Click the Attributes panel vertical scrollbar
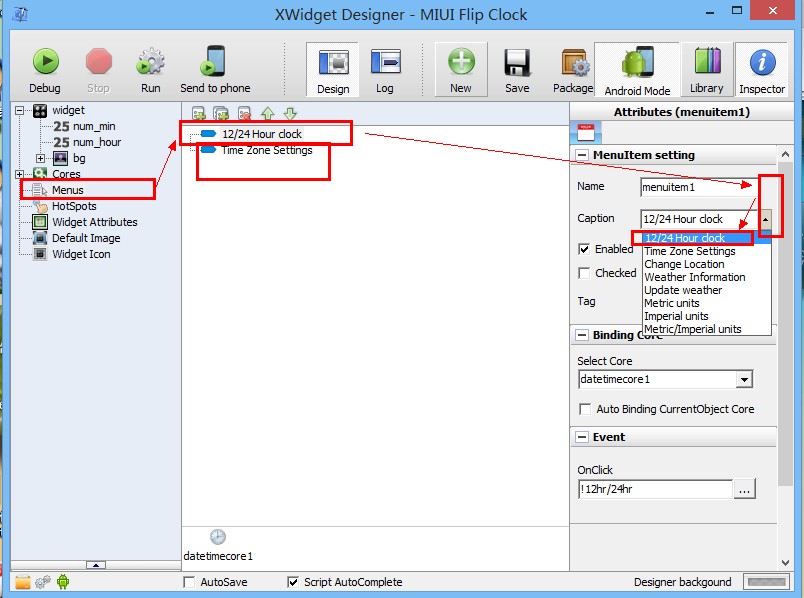 coord(785,323)
